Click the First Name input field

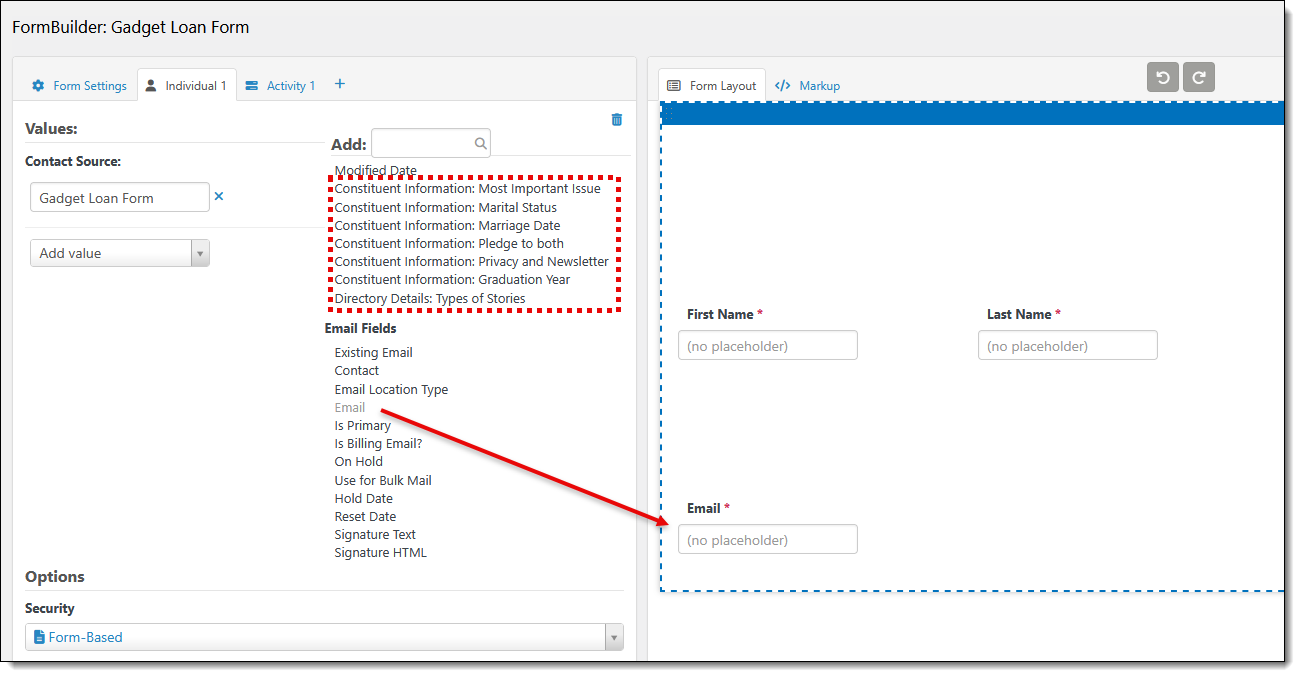click(767, 346)
